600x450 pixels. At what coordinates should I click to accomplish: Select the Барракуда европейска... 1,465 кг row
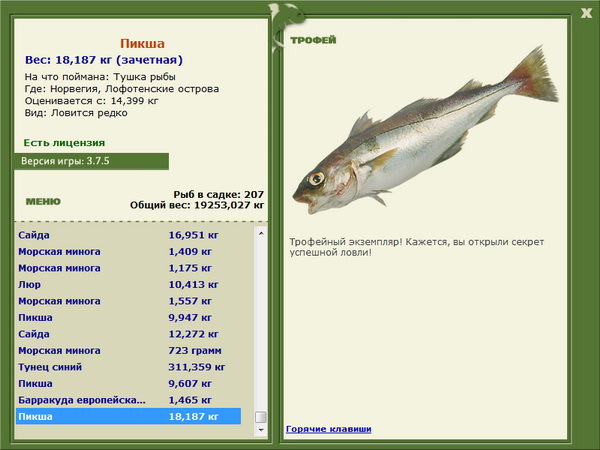129,400
